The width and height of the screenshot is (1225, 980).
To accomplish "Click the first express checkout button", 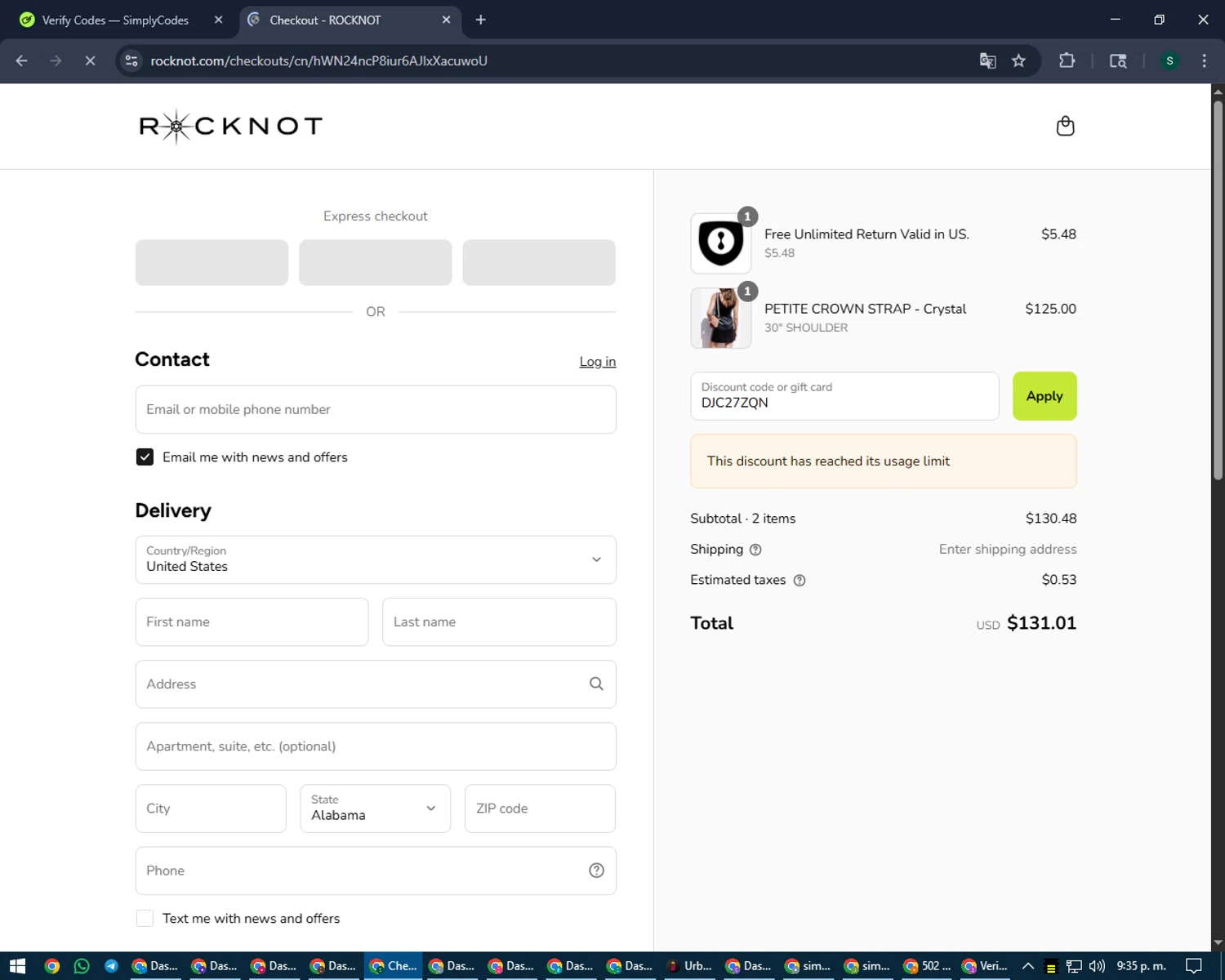I will pyautogui.click(x=212, y=262).
